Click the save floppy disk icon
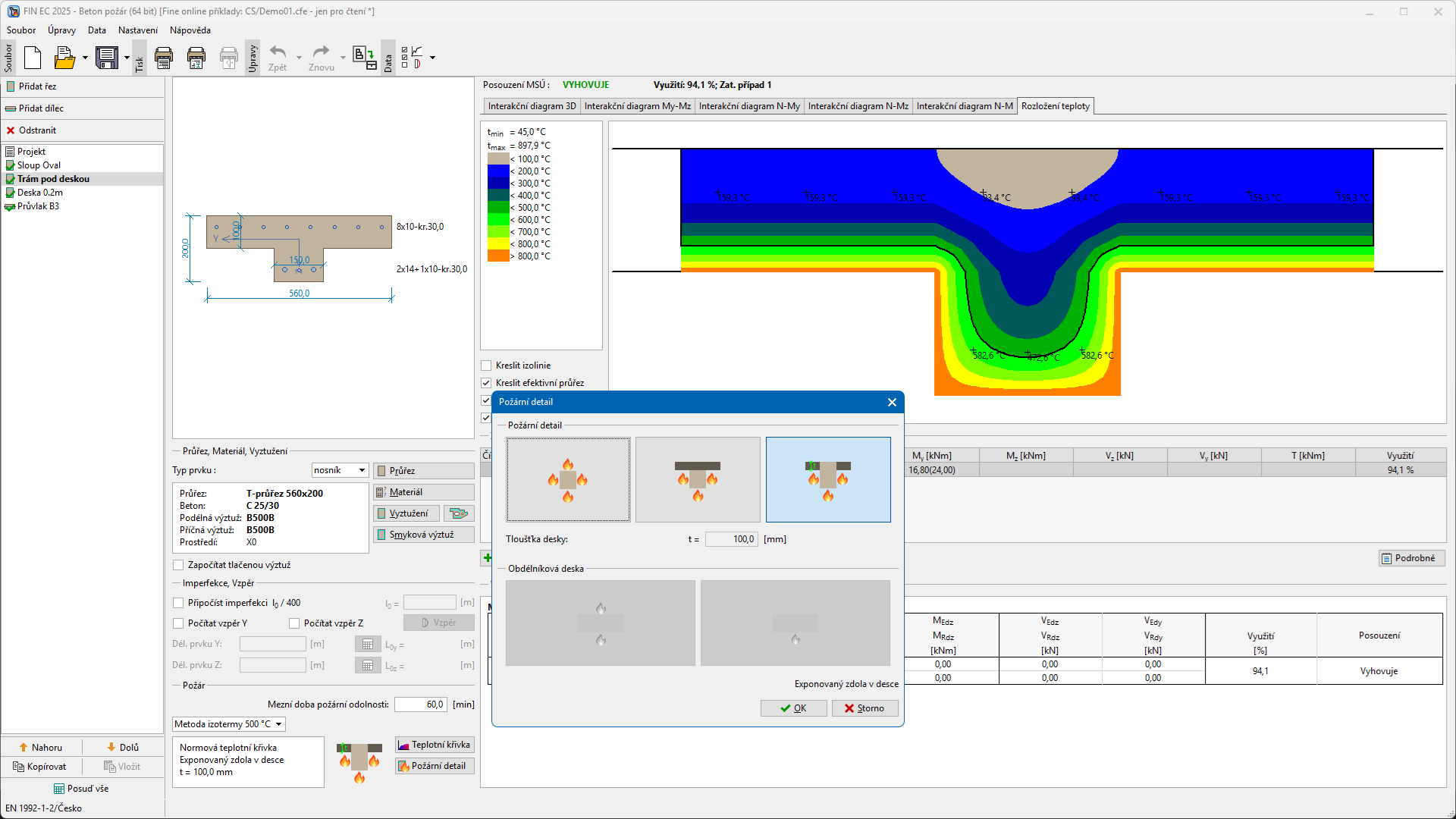Image resolution: width=1456 pixels, height=819 pixels. [x=107, y=58]
